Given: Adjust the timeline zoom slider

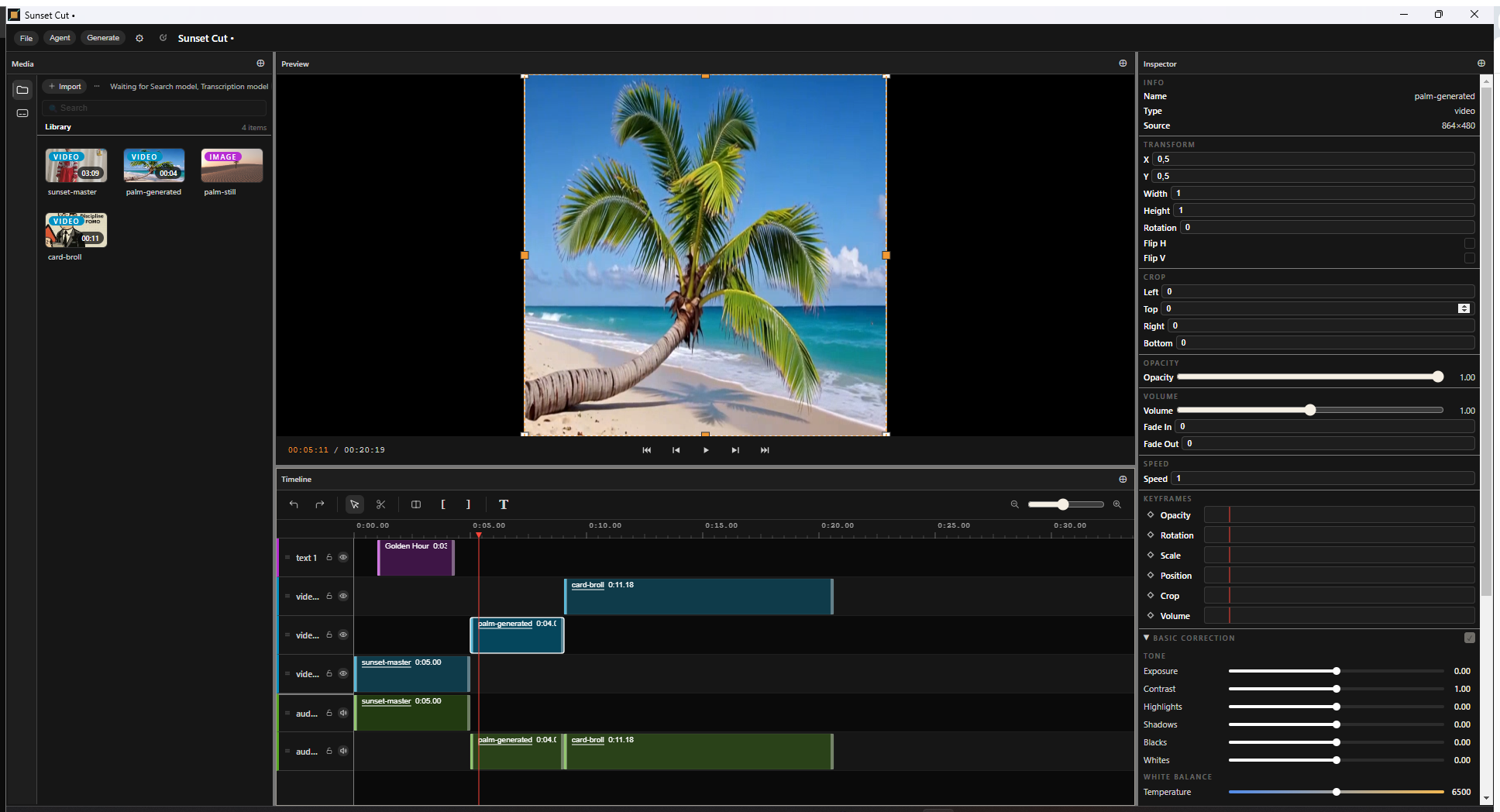Looking at the screenshot, I should [x=1065, y=504].
